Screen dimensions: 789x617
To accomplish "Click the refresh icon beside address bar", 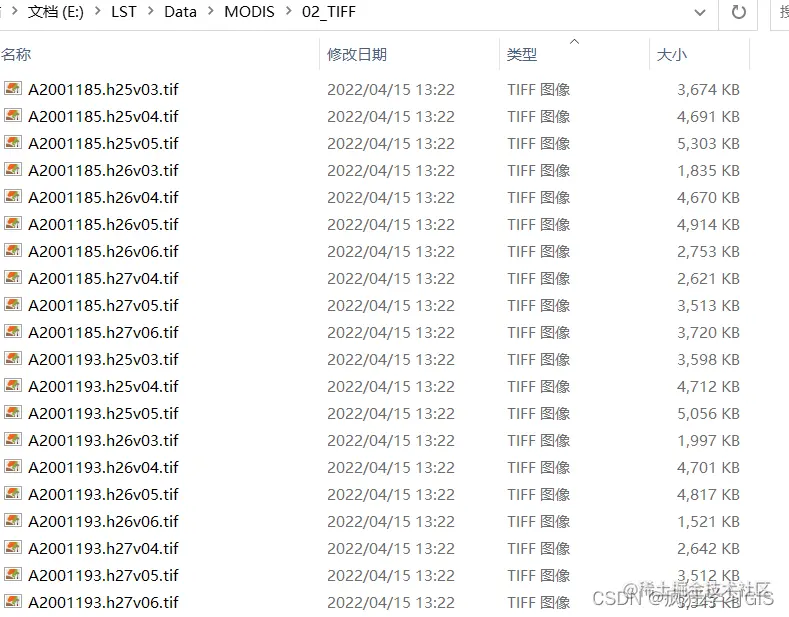I will tap(738, 12).
